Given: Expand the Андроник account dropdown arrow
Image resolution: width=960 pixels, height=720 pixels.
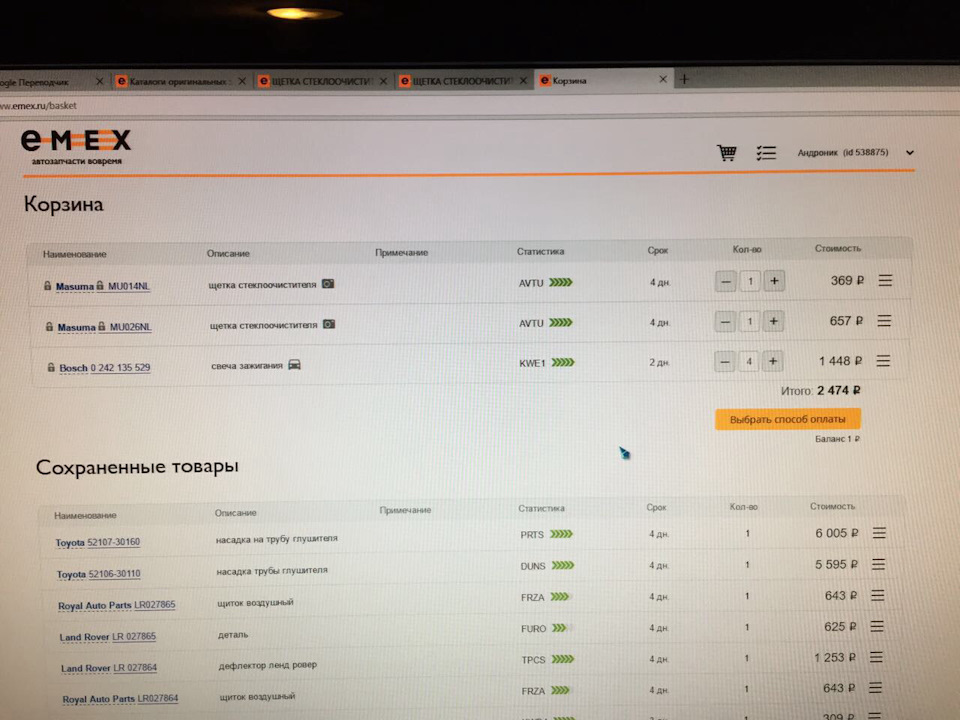Looking at the screenshot, I should tap(910, 152).
